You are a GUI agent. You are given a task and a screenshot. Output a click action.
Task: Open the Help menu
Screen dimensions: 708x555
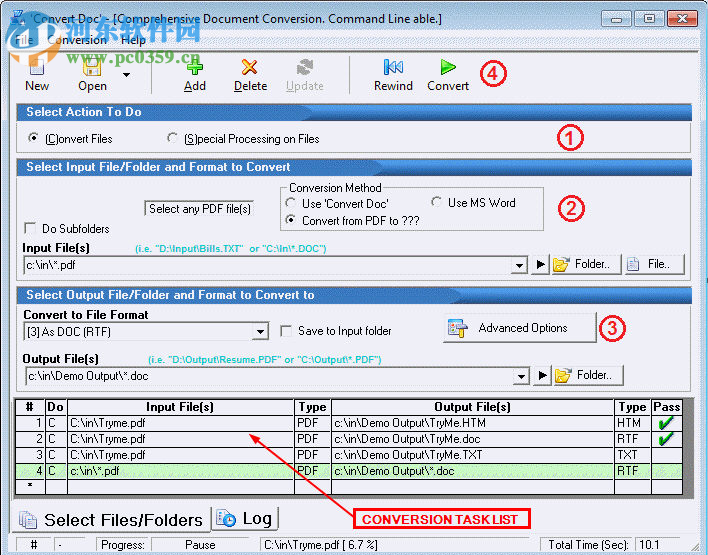tap(133, 40)
